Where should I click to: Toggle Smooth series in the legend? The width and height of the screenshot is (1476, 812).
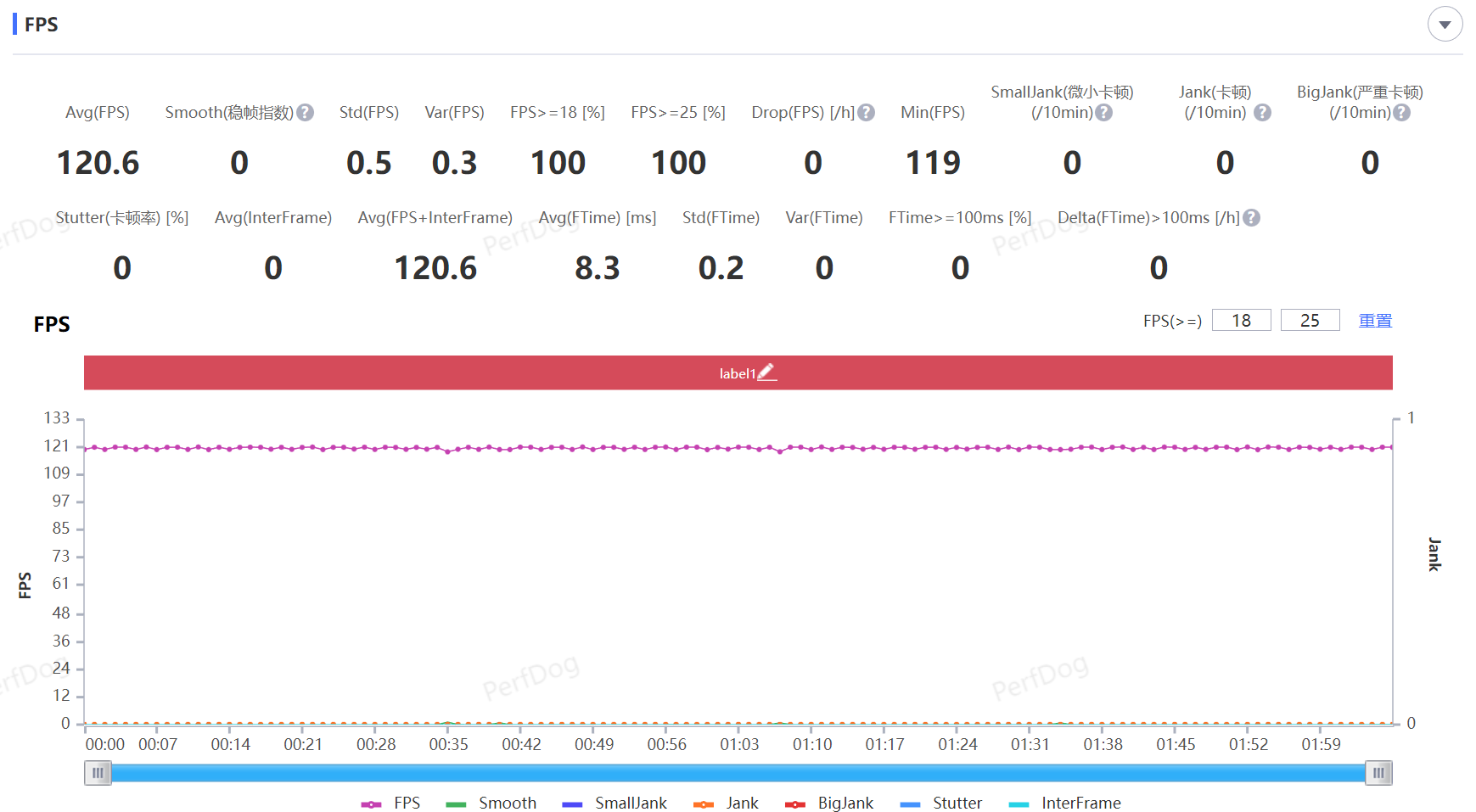(491, 804)
